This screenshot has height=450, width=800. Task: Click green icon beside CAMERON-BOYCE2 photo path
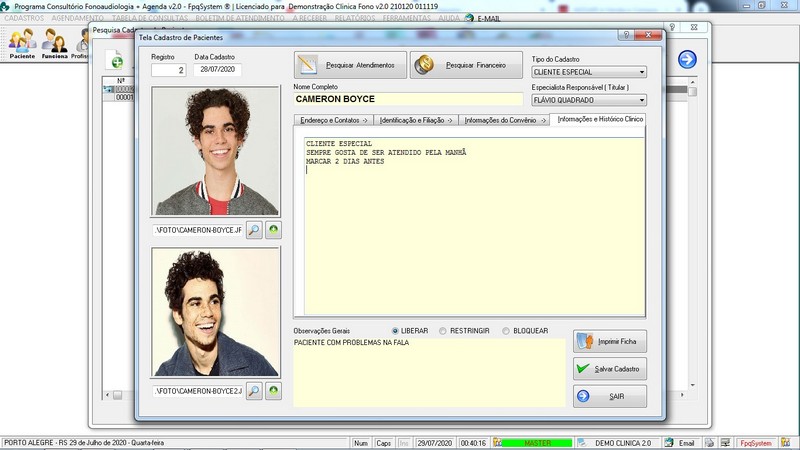pos(273,391)
